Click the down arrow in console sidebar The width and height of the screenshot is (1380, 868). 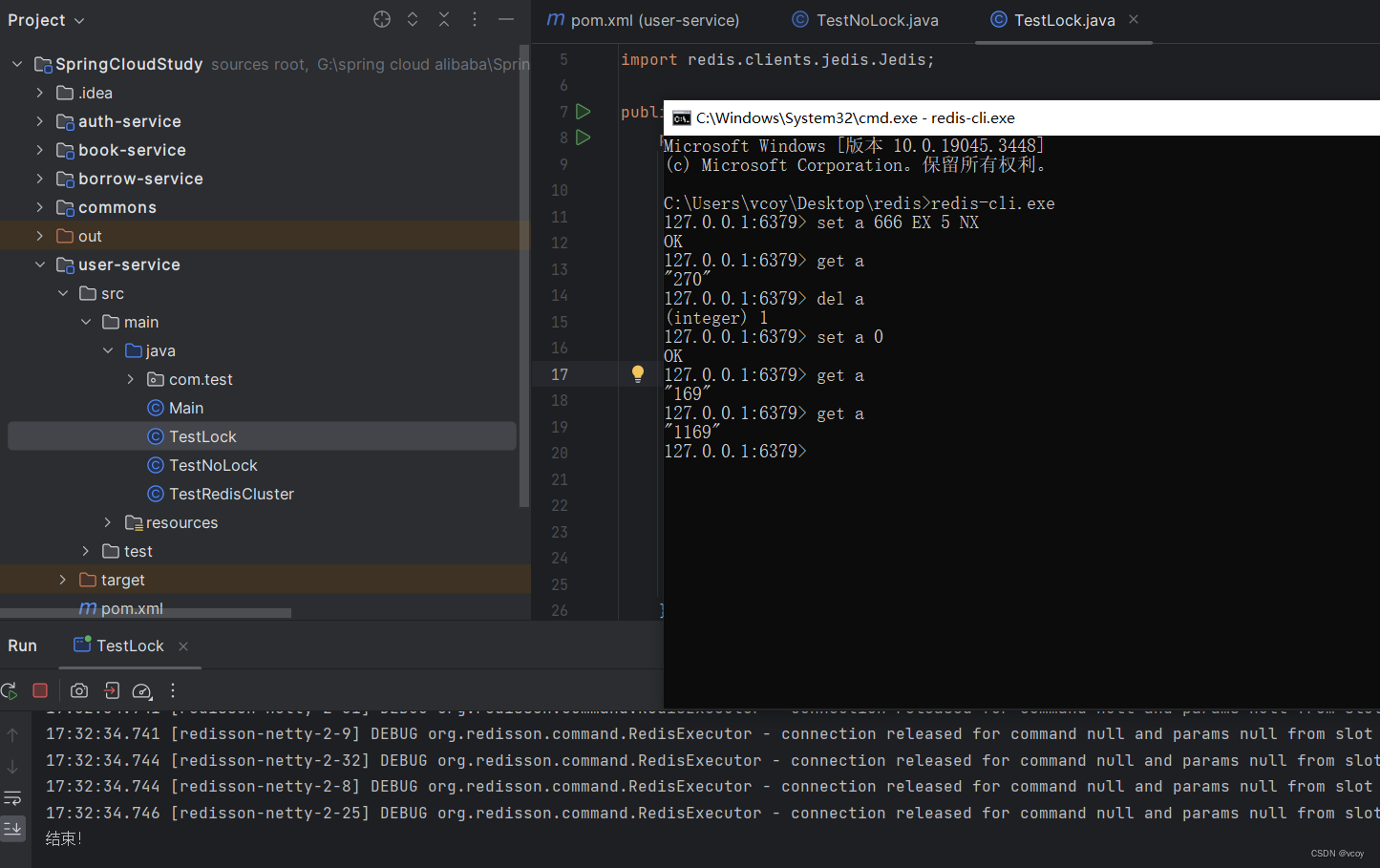point(12,767)
